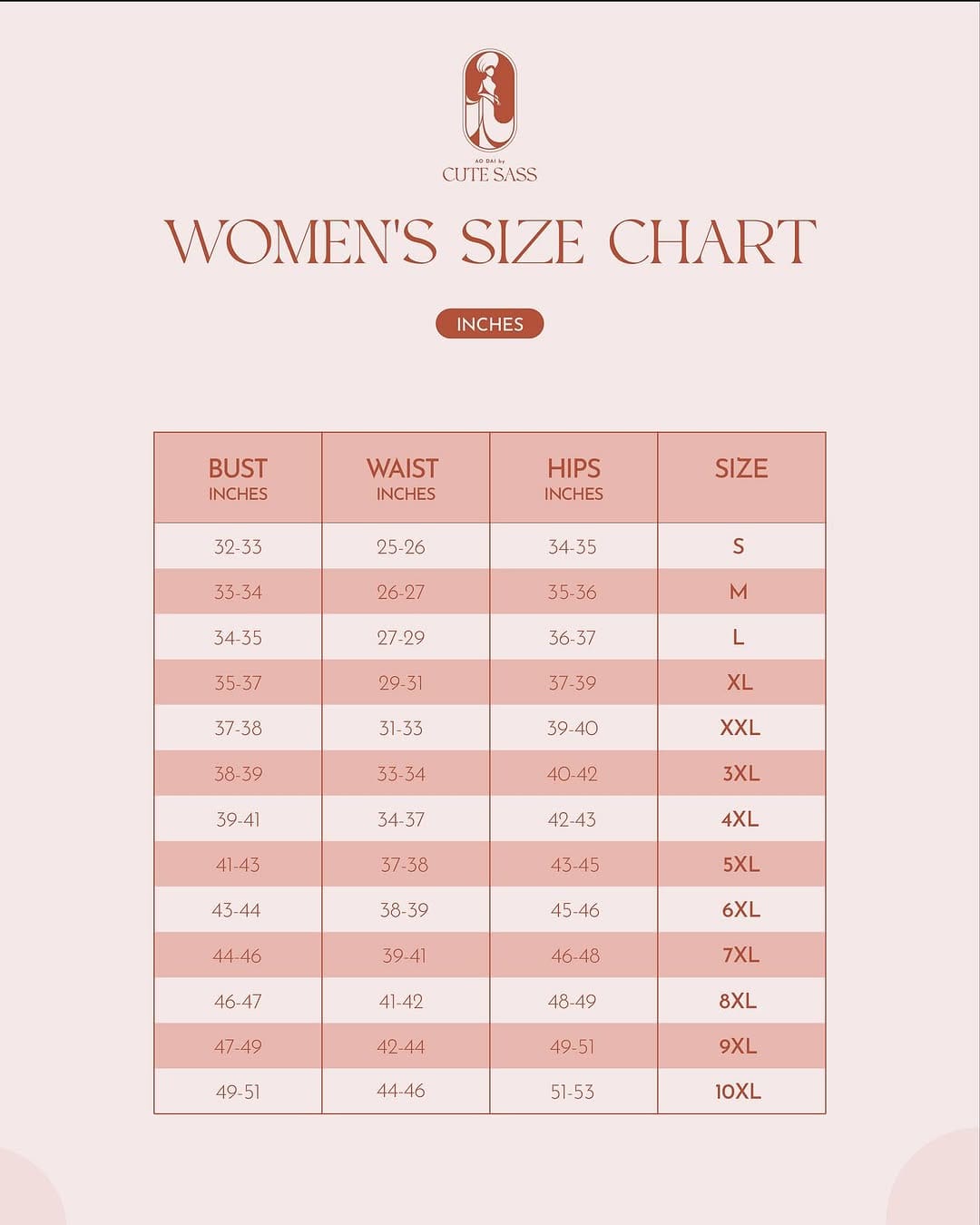Click the 3XL size label
This screenshot has width=980, height=1225.
click(x=741, y=774)
